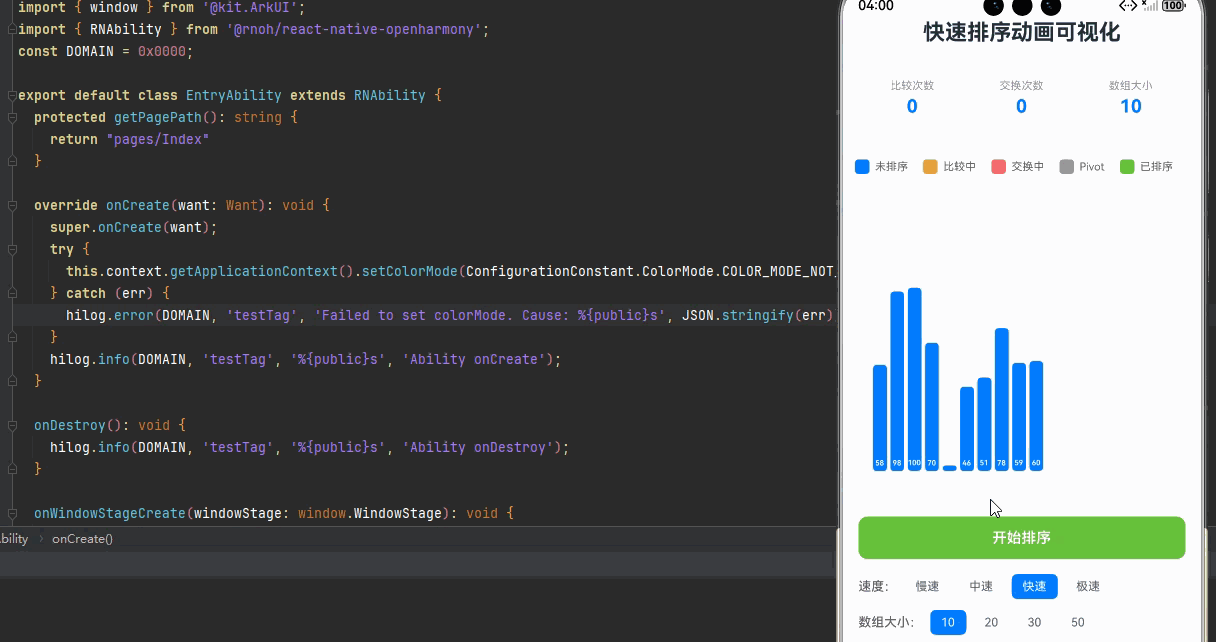Click the 速度: label
Viewport: 1216px width, 642px height.
(x=873, y=586)
